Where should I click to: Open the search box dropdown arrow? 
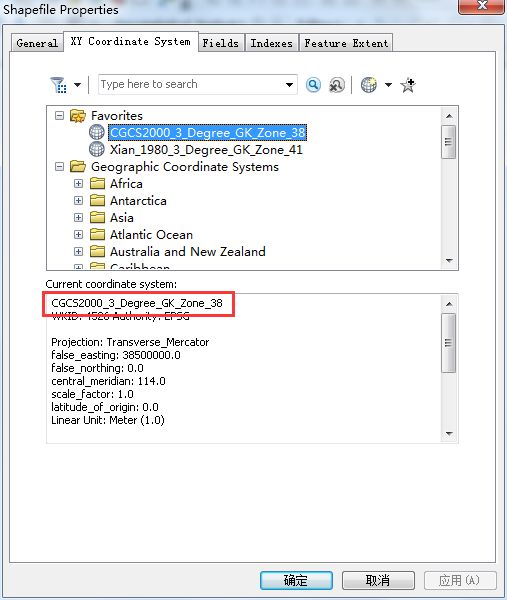click(x=289, y=85)
